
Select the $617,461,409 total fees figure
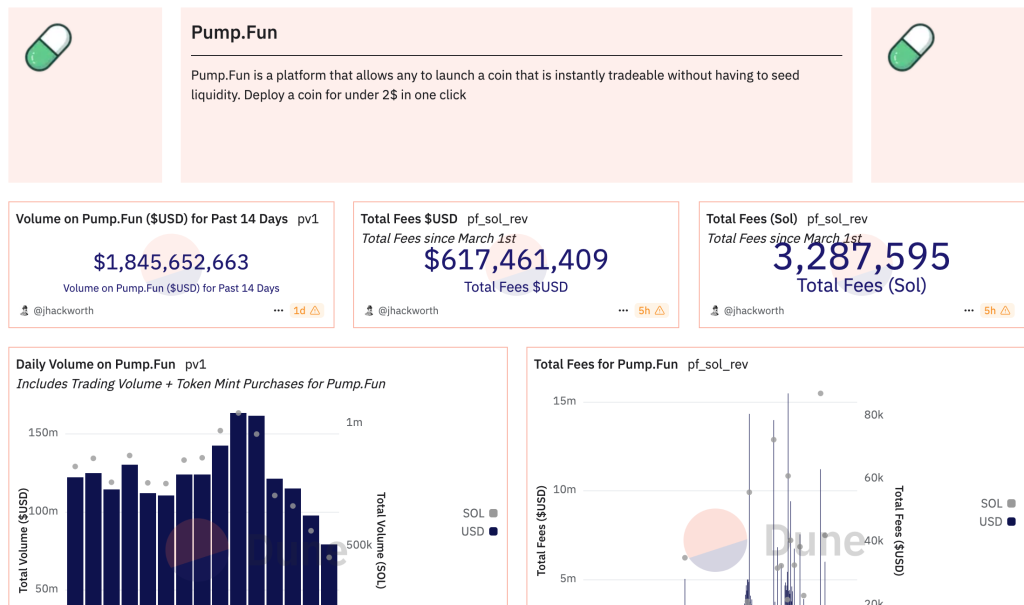516,259
